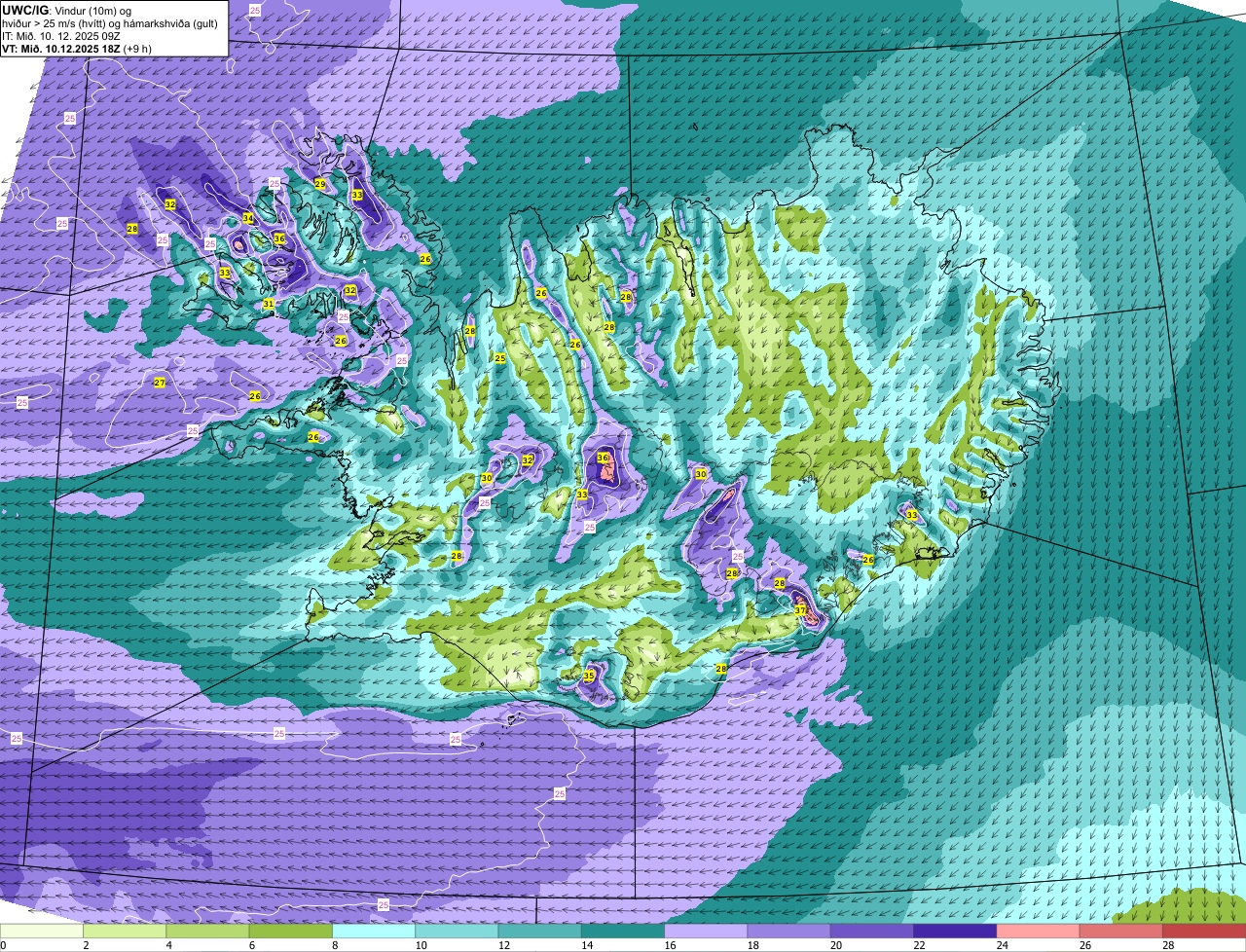Click the 'UWC/IG: Vindur (10m) og' title line
The image size is (1246, 952).
tap(67, 10)
